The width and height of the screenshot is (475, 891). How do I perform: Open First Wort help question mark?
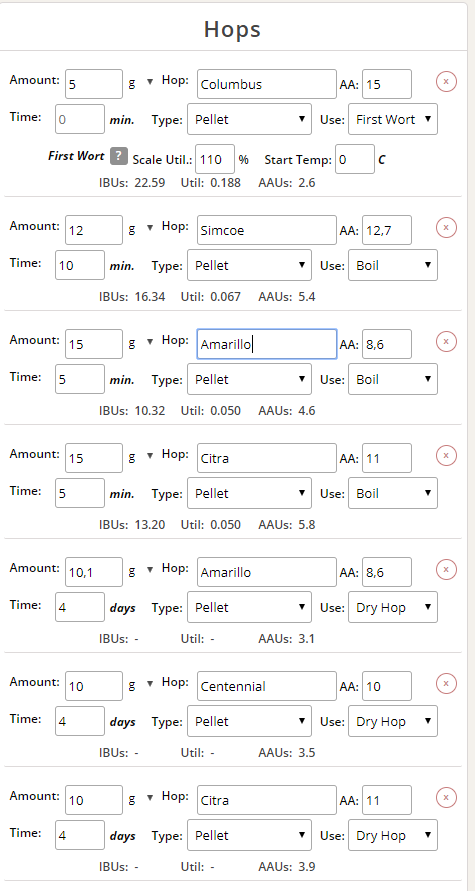(119, 155)
